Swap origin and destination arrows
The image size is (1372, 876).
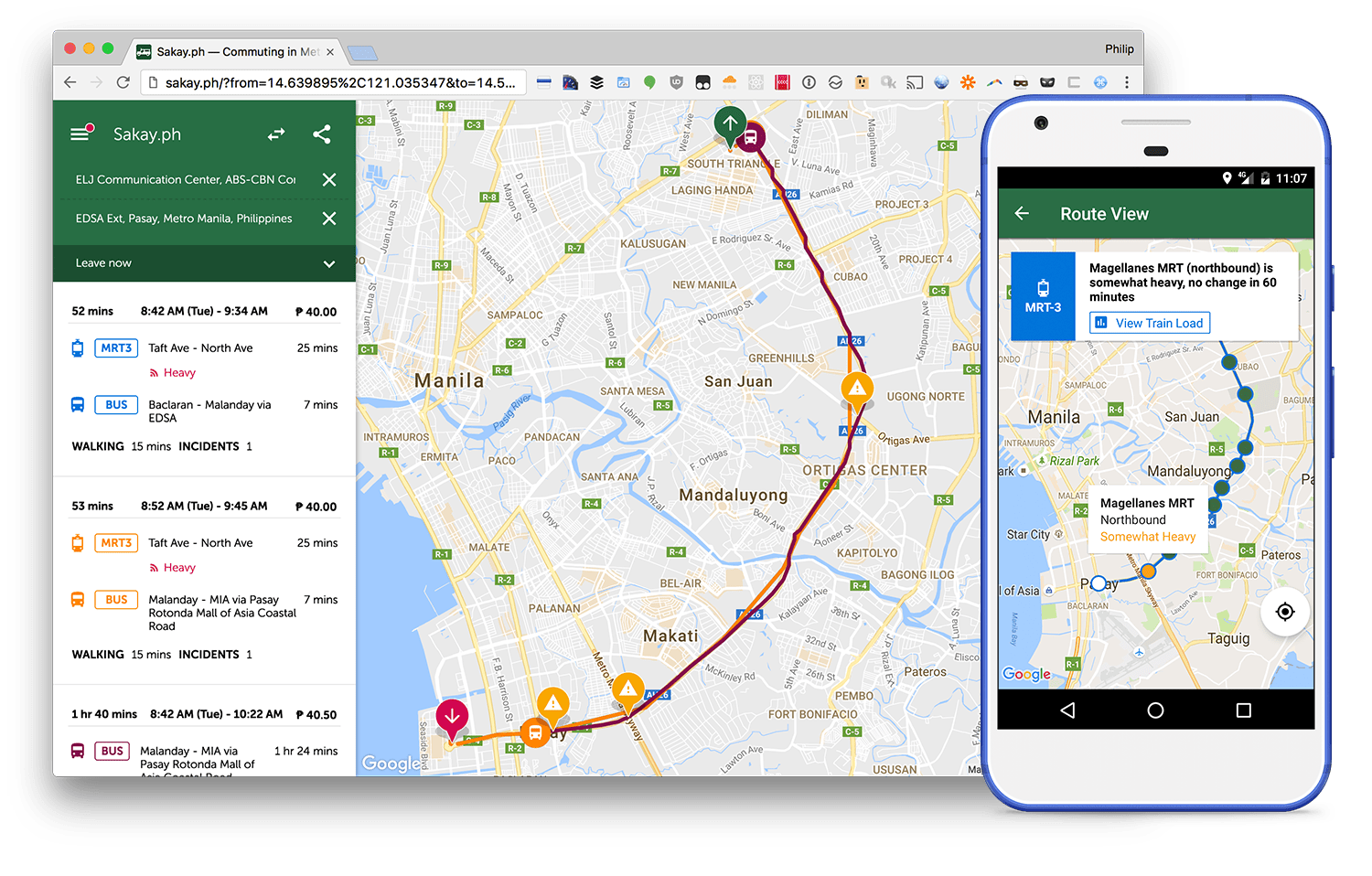pos(276,134)
